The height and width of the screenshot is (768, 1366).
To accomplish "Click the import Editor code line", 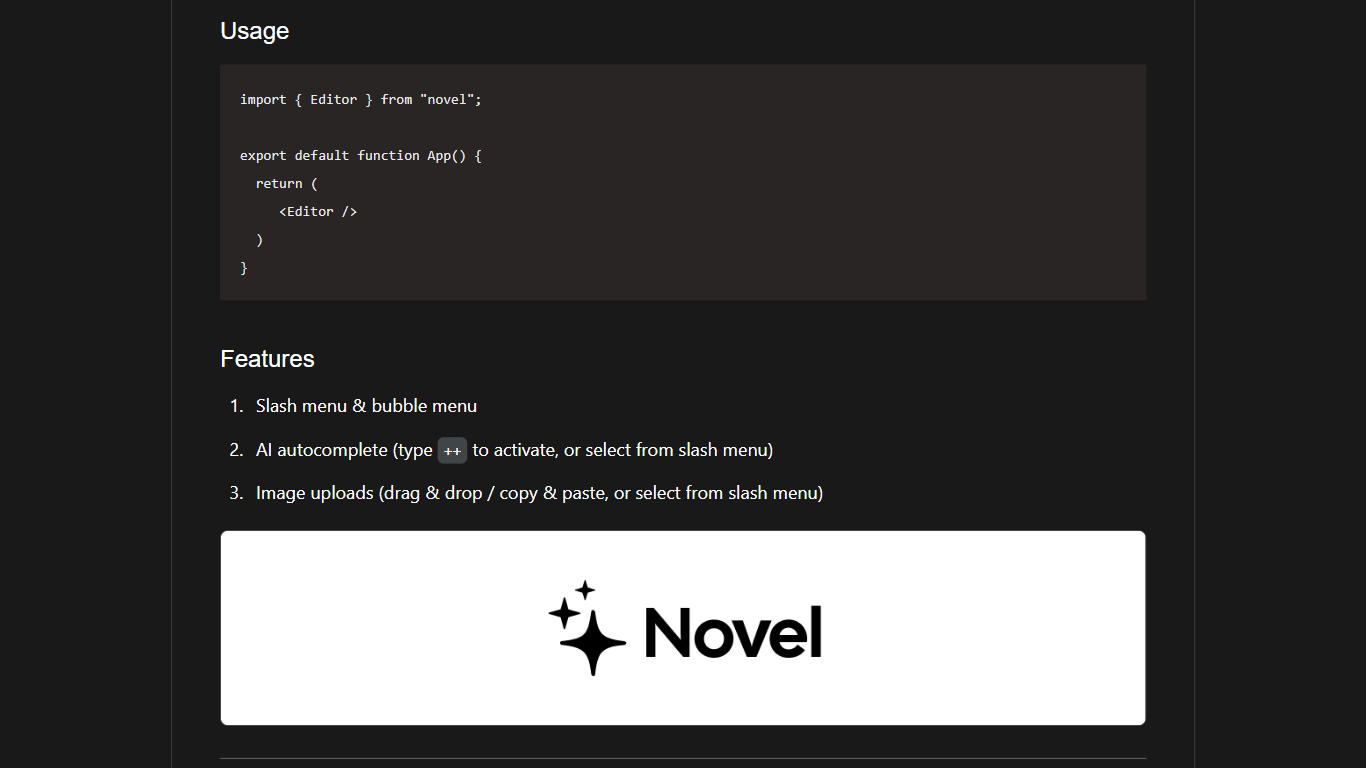I will [x=361, y=100].
